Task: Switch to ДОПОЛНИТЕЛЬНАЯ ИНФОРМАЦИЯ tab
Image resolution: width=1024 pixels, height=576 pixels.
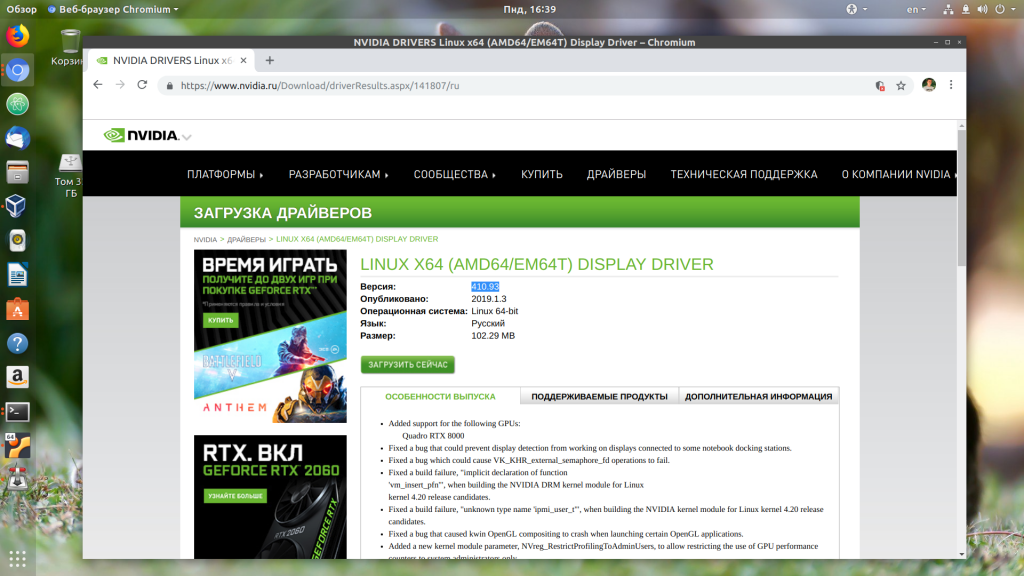Action: coord(758,396)
